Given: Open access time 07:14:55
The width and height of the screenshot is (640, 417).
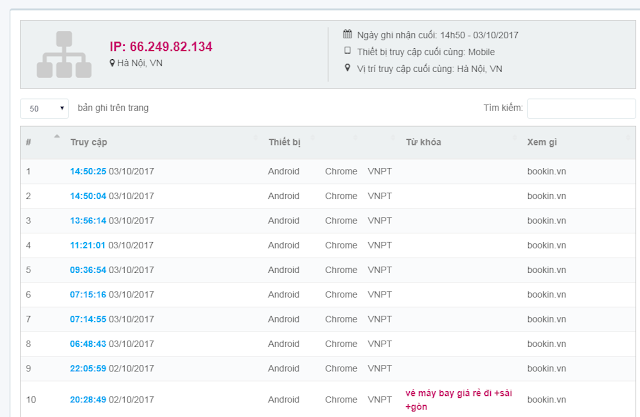Looking at the screenshot, I should point(88,319).
